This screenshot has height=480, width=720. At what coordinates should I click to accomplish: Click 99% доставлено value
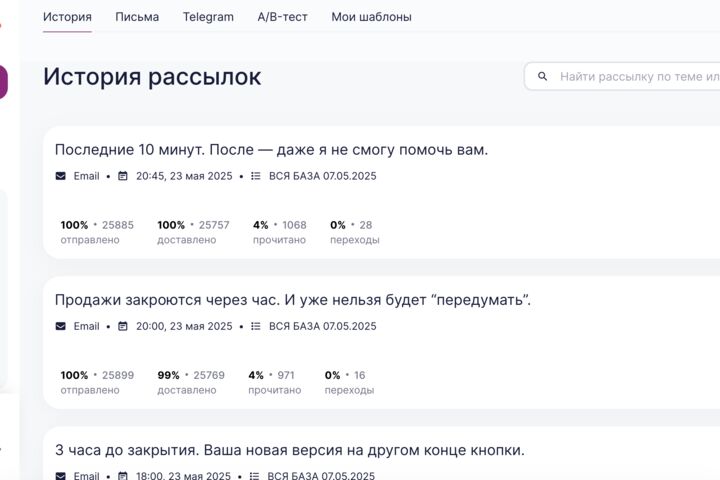(x=169, y=375)
